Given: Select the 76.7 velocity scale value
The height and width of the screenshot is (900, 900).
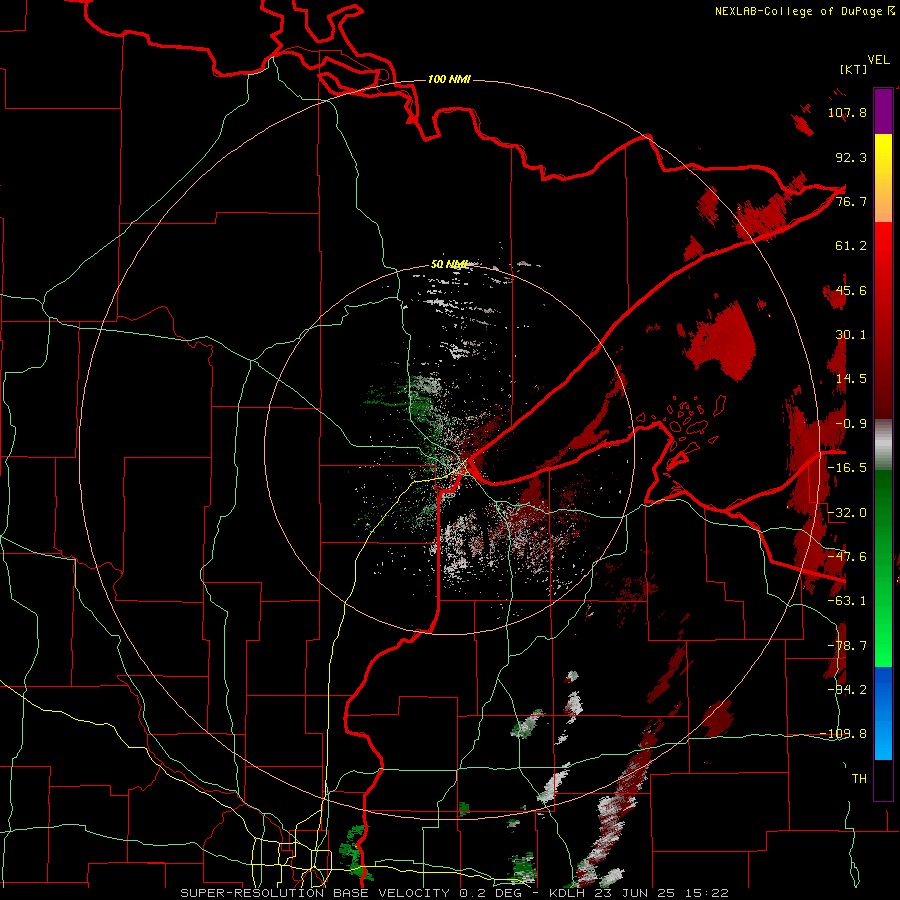Looking at the screenshot, I should pyautogui.click(x=851, y=201).
